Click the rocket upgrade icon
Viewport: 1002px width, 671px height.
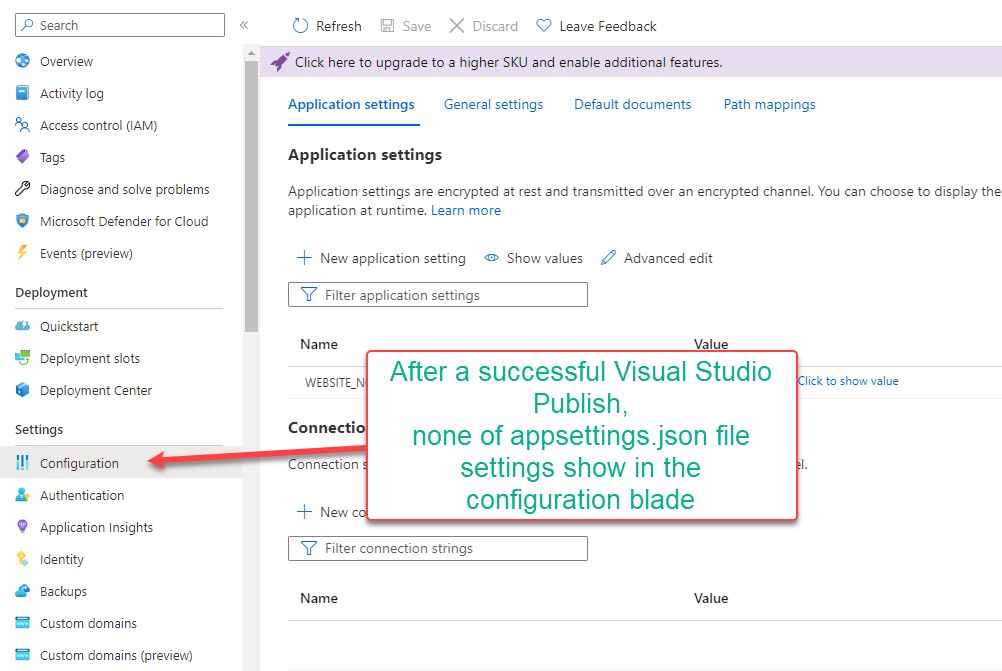point(279,62)
